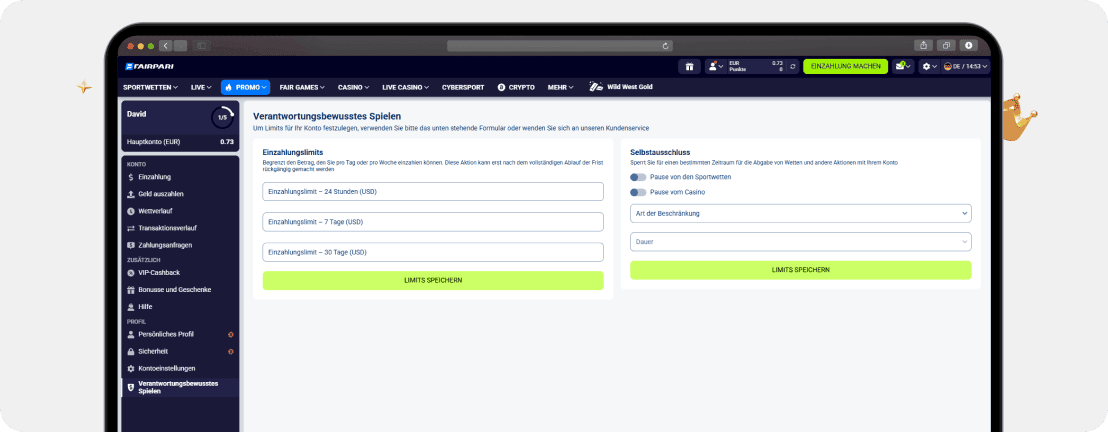The width and height of the screenshot is (1108, 432).
Task: Click the 7 Tage deposit limit field
Action: (433, 222)
